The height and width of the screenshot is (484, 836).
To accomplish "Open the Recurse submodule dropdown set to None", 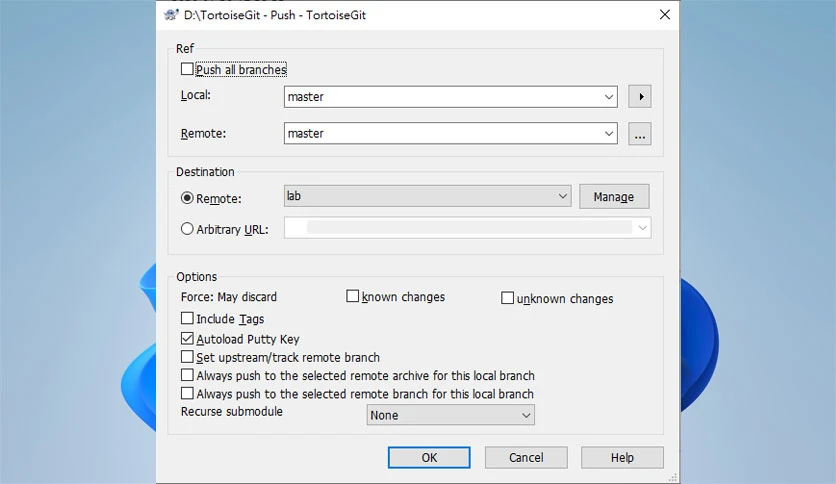I will tap(451, 415).
